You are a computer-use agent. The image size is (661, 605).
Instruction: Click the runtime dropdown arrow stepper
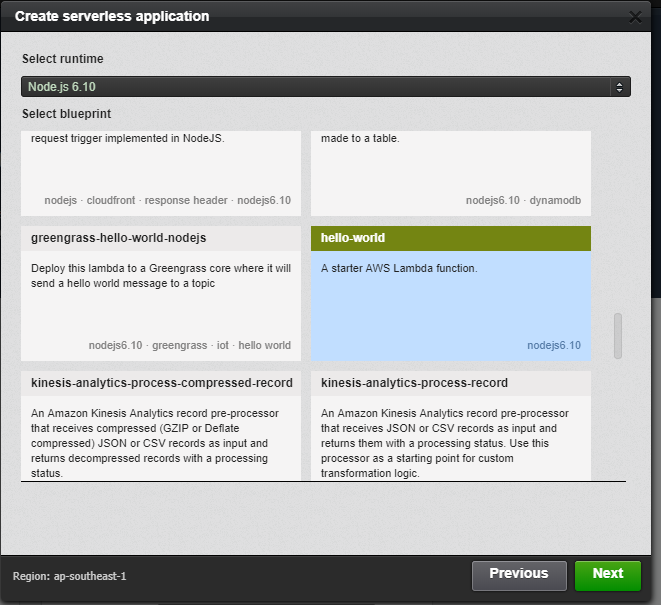click(x=619, y=87)
